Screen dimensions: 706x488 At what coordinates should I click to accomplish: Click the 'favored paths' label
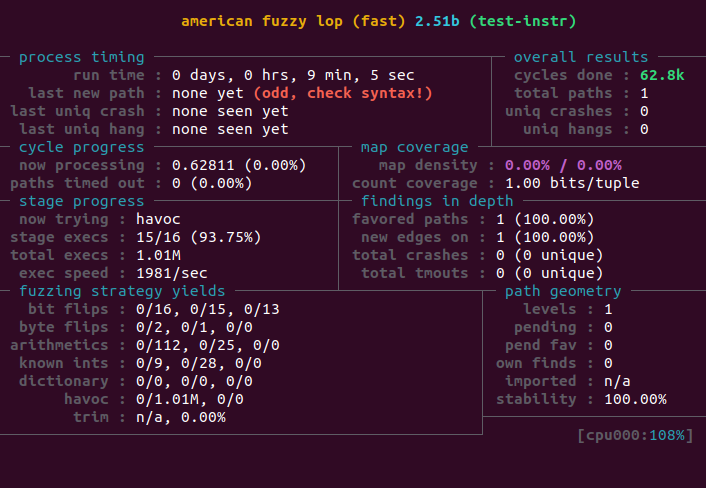point(410,219)
